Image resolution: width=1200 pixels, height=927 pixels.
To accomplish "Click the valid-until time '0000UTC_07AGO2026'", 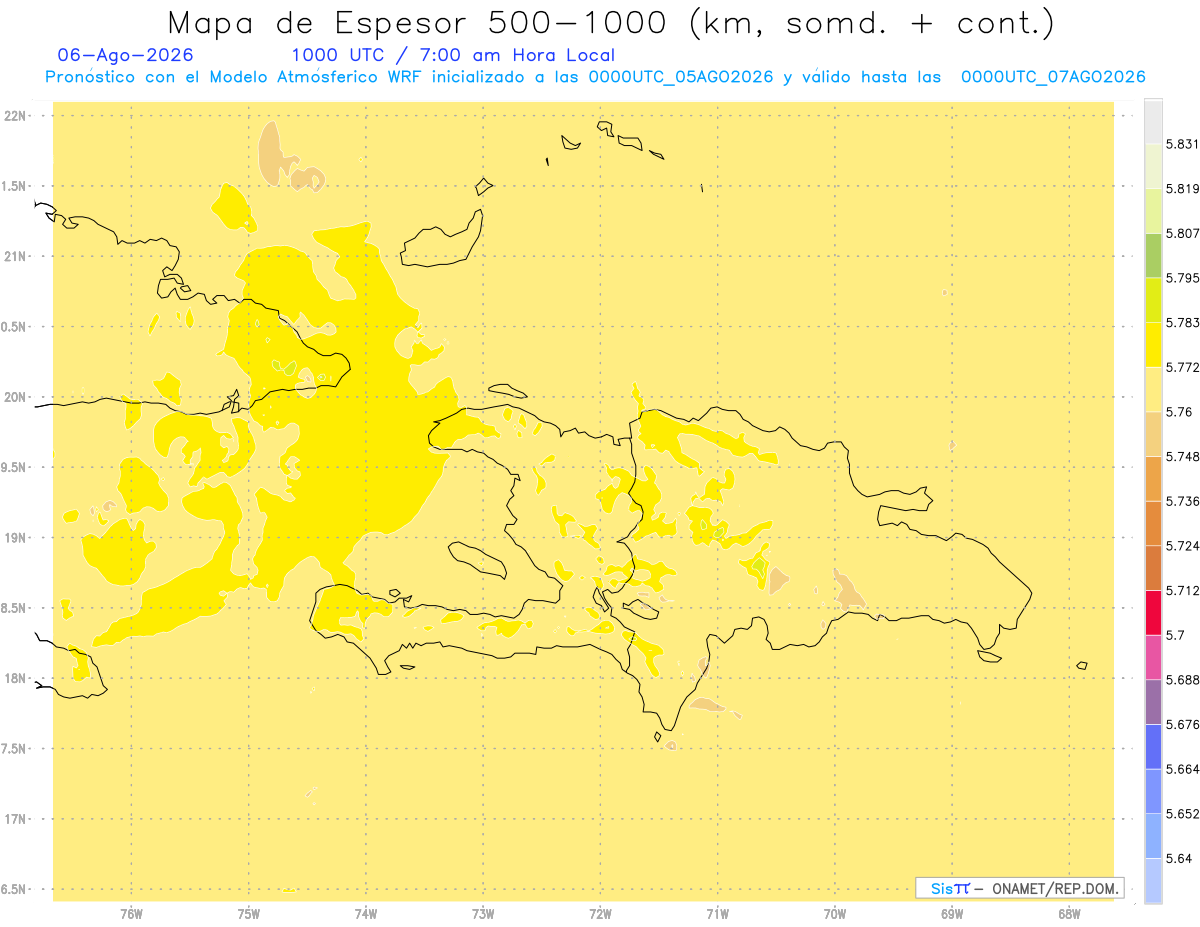I will (1053, 77).
